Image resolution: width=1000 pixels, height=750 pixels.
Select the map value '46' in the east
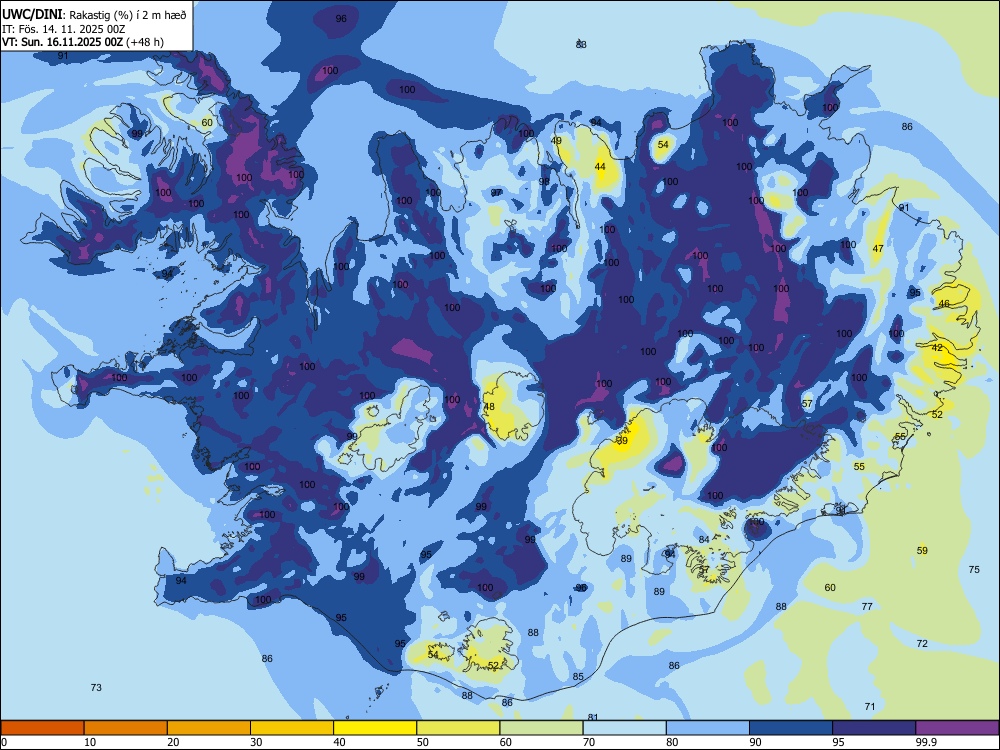coord(945,304)
